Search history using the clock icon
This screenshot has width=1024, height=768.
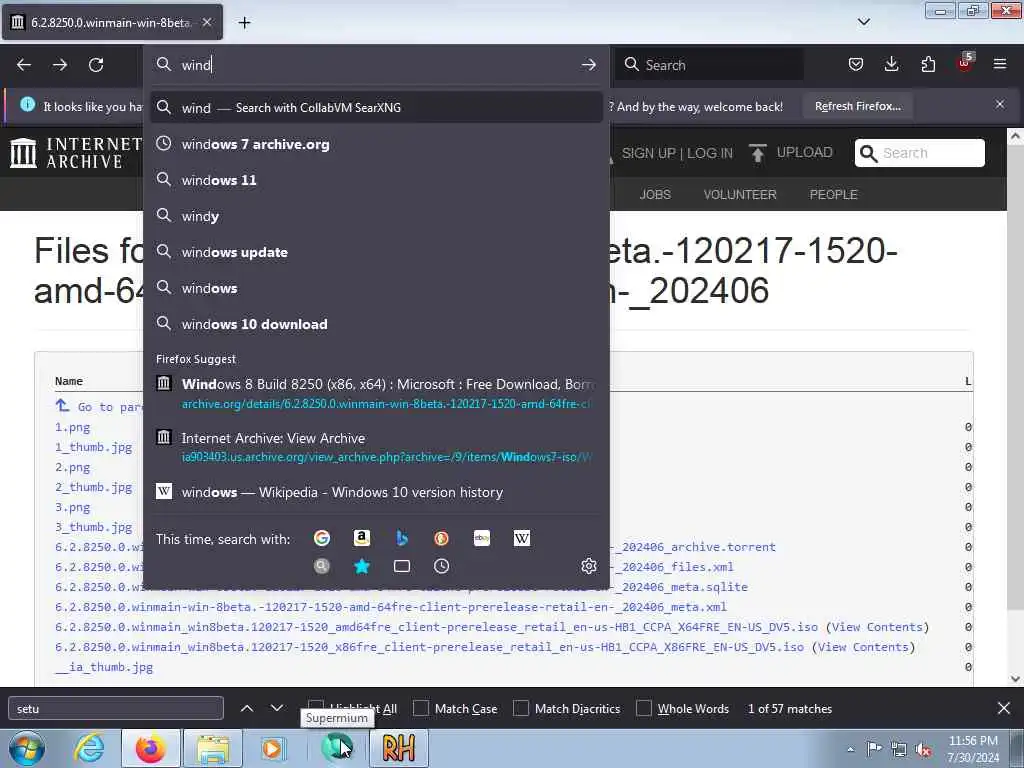(x=441, y=566)
